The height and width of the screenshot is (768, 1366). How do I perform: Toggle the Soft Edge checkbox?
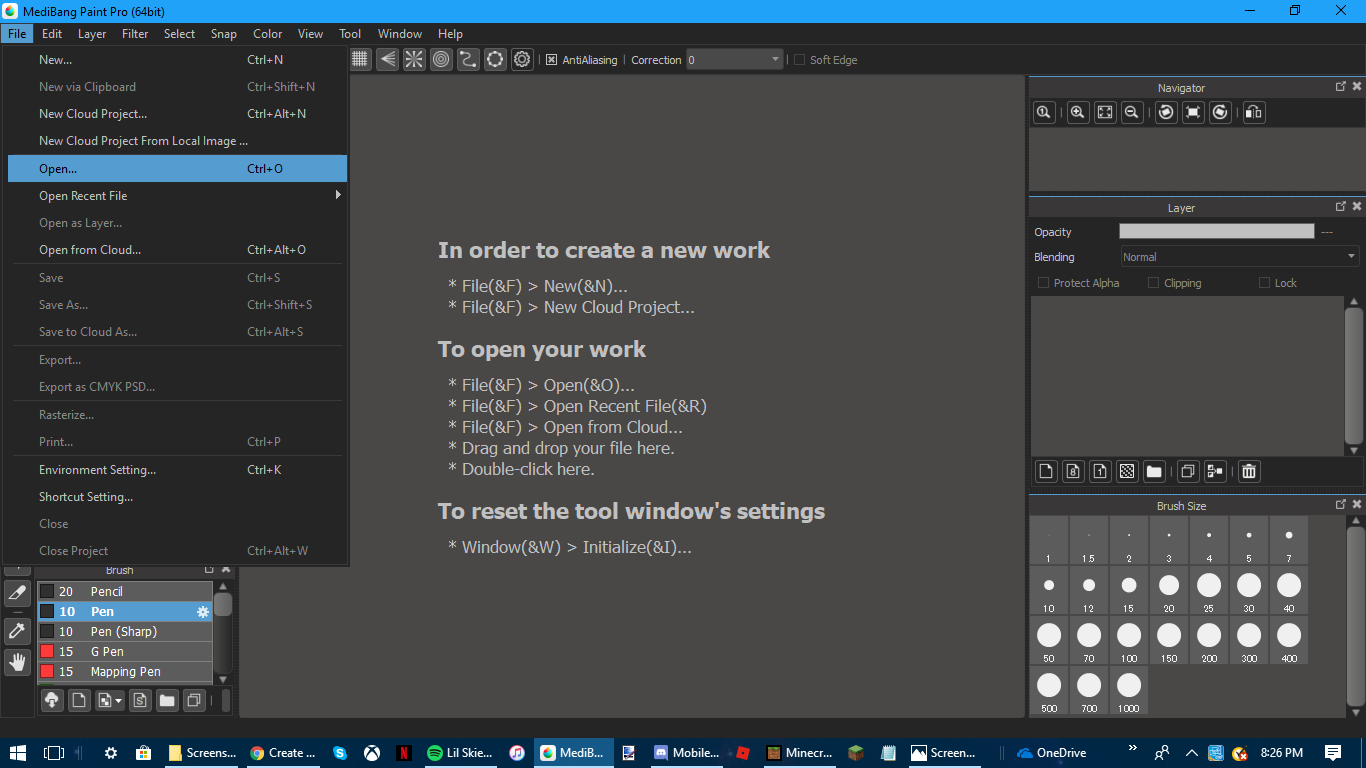799,60
